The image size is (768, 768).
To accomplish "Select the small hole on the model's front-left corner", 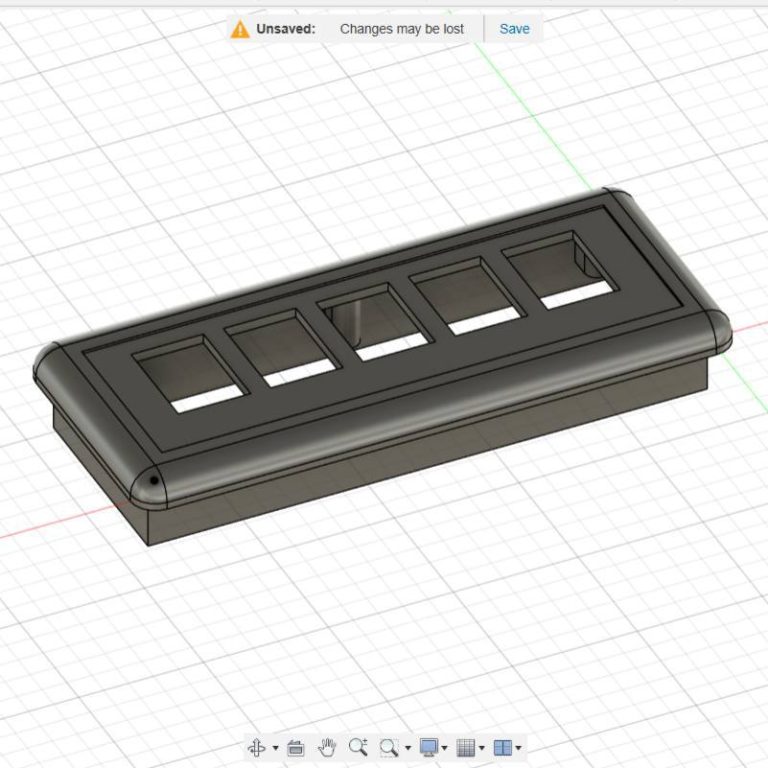I will tap(153, 480).
